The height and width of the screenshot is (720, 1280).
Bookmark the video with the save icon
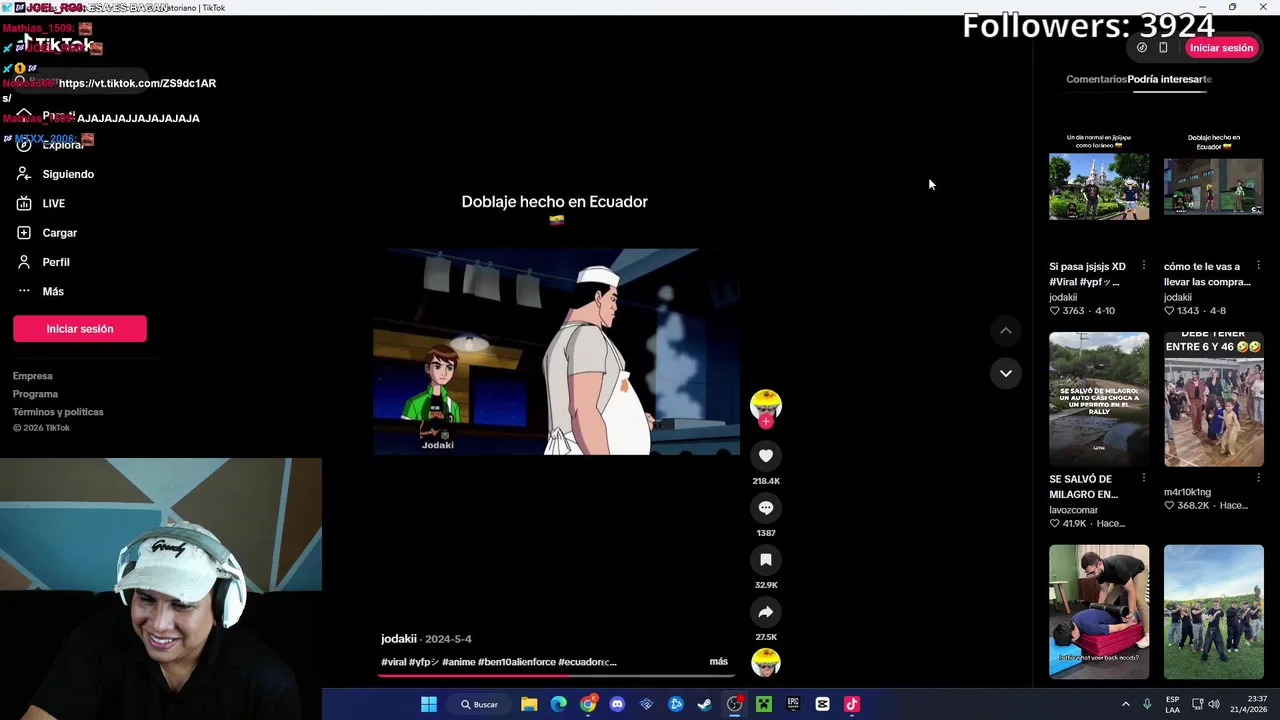766,560
